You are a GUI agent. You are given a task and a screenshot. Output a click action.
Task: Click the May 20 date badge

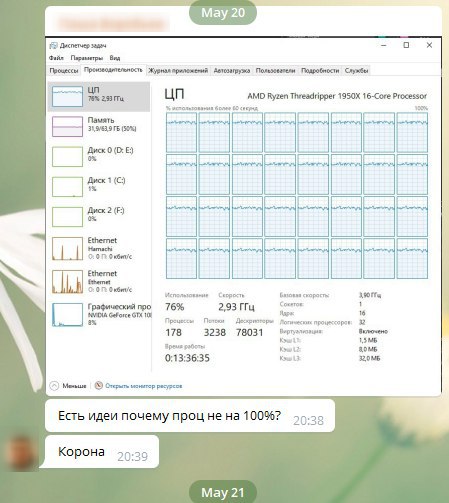(x=223, y=13)
